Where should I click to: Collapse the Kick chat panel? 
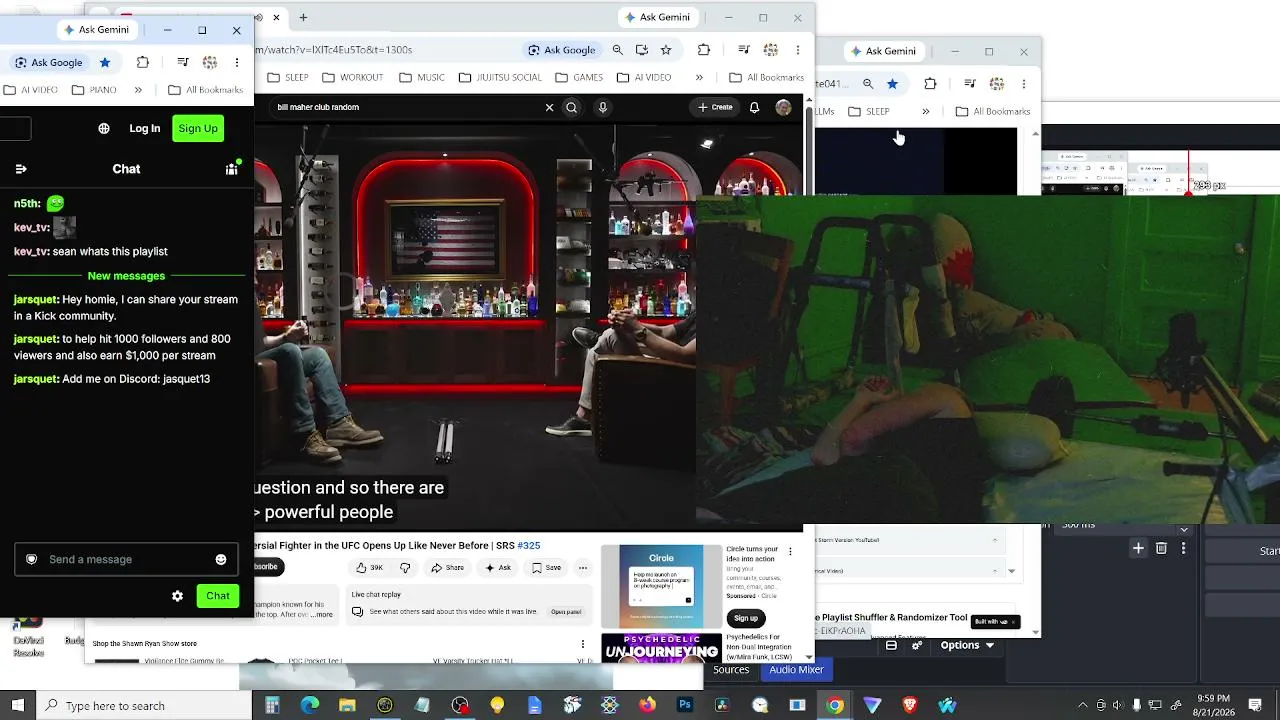(21, 169)
